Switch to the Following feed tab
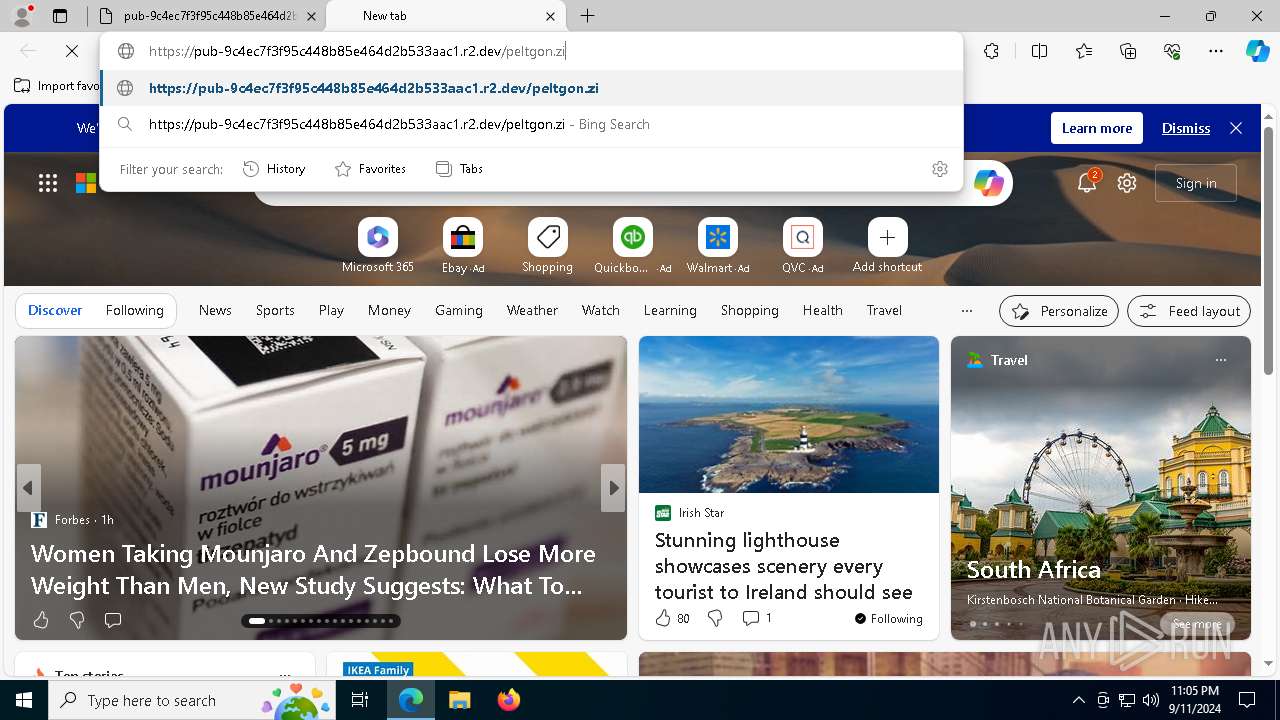The width and height of the screenshot is (1280, 720). pyautogui.click(x=134, y=310)
